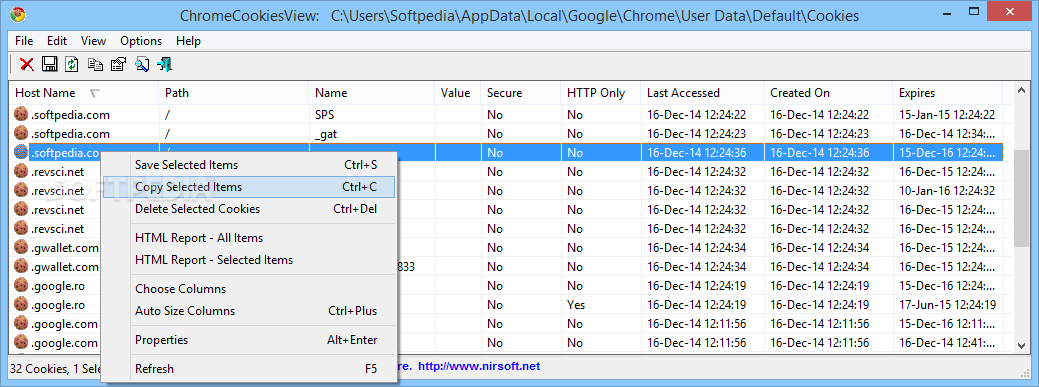1039x387 pixels.
Task: Open Properties from context menu
Action: 249,340
